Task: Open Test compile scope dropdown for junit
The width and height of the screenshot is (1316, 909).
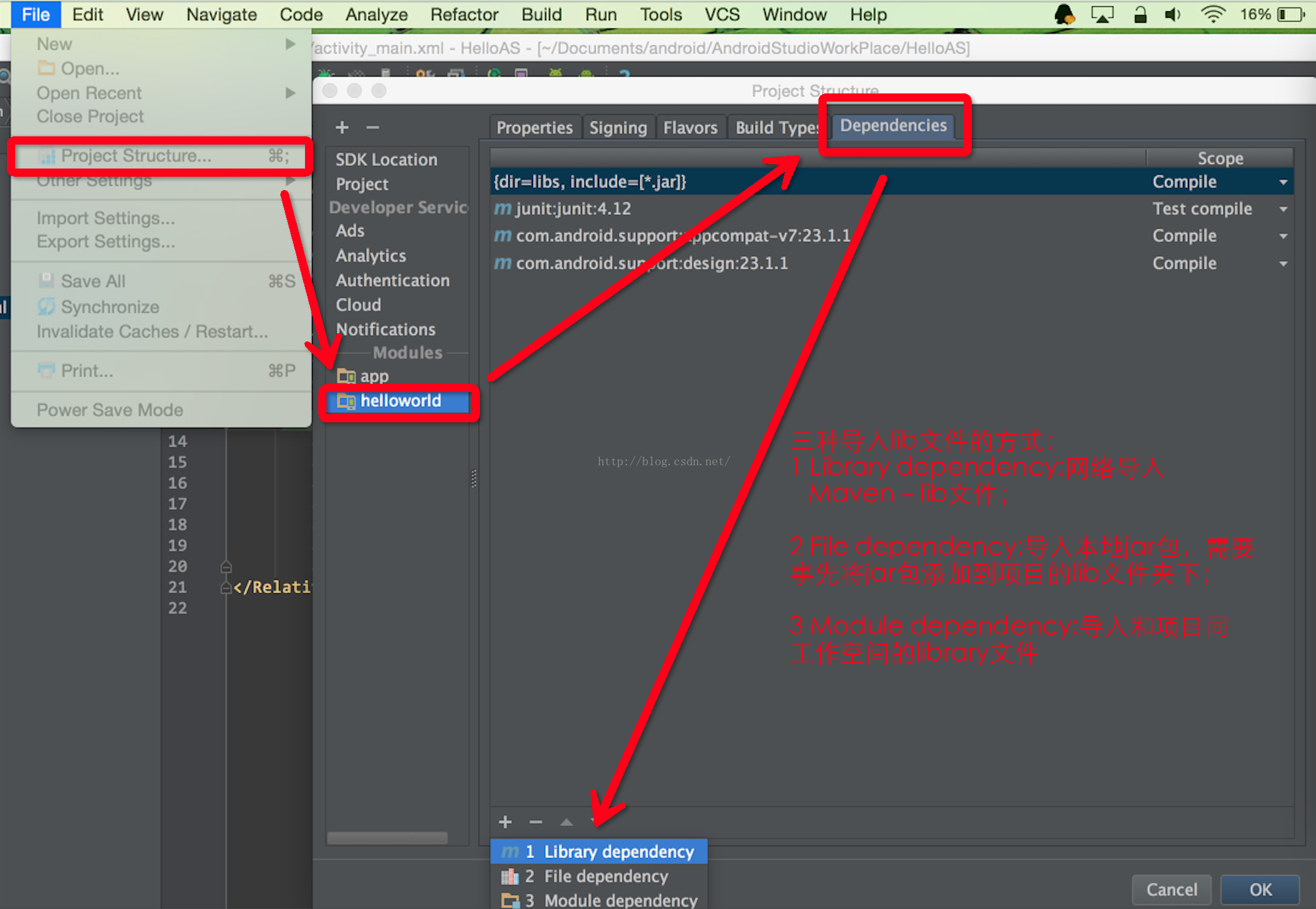Action: pyautogui.click(x=1283, y=209)
